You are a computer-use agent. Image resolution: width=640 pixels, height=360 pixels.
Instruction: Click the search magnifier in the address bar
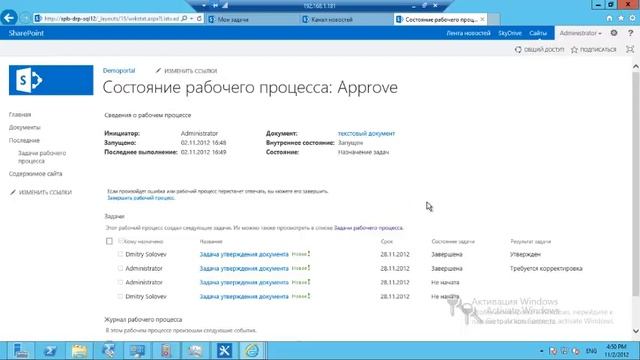tap(184, 18)
